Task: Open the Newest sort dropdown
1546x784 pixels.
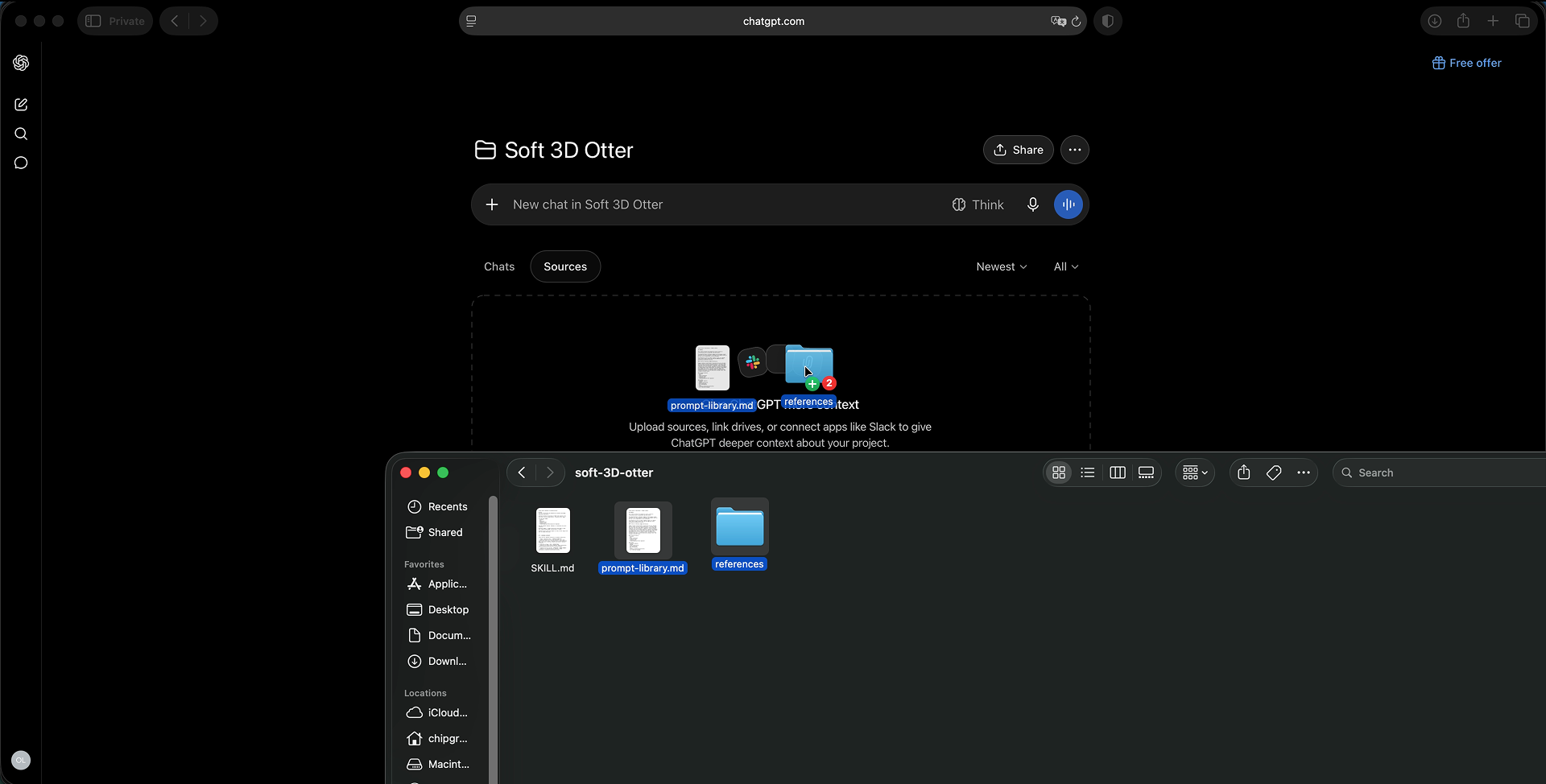Action: coord(1002,266)
